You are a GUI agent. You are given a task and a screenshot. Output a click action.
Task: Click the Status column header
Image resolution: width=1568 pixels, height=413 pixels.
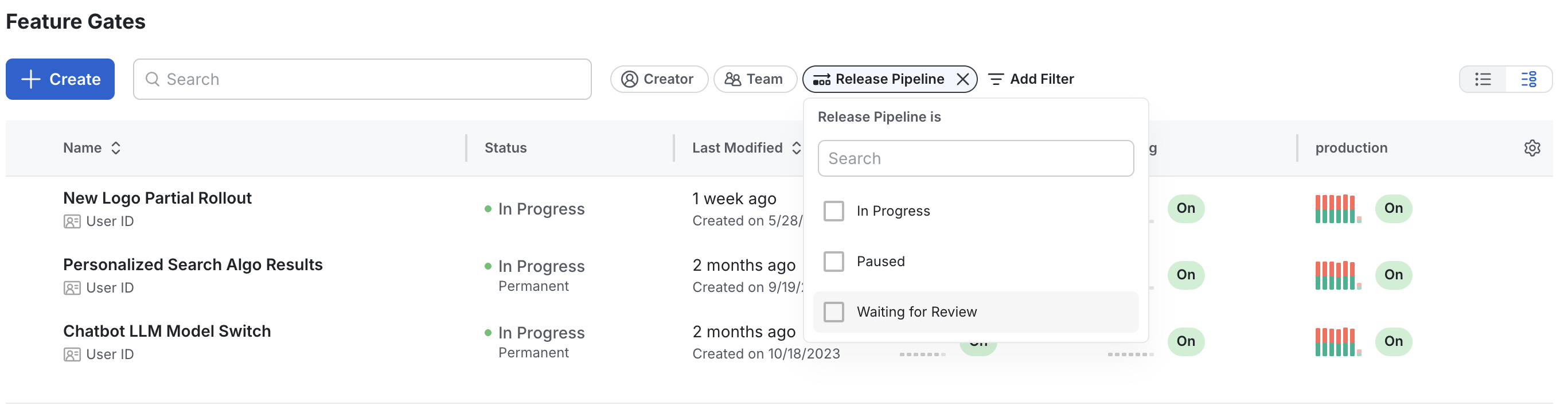click(x=505, y=148)
